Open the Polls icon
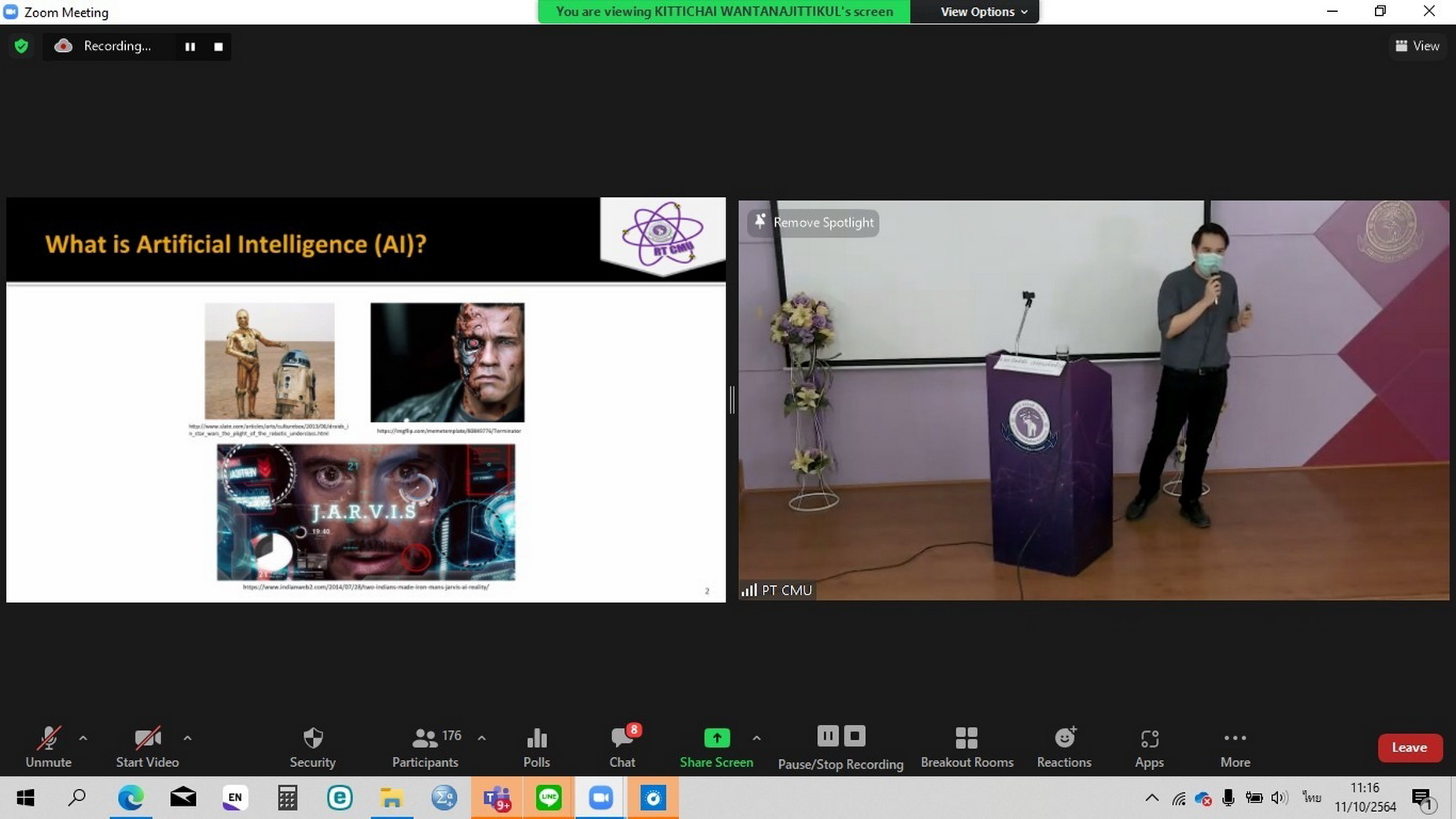Screen dimensions: 1456x819 click(537, 747)
